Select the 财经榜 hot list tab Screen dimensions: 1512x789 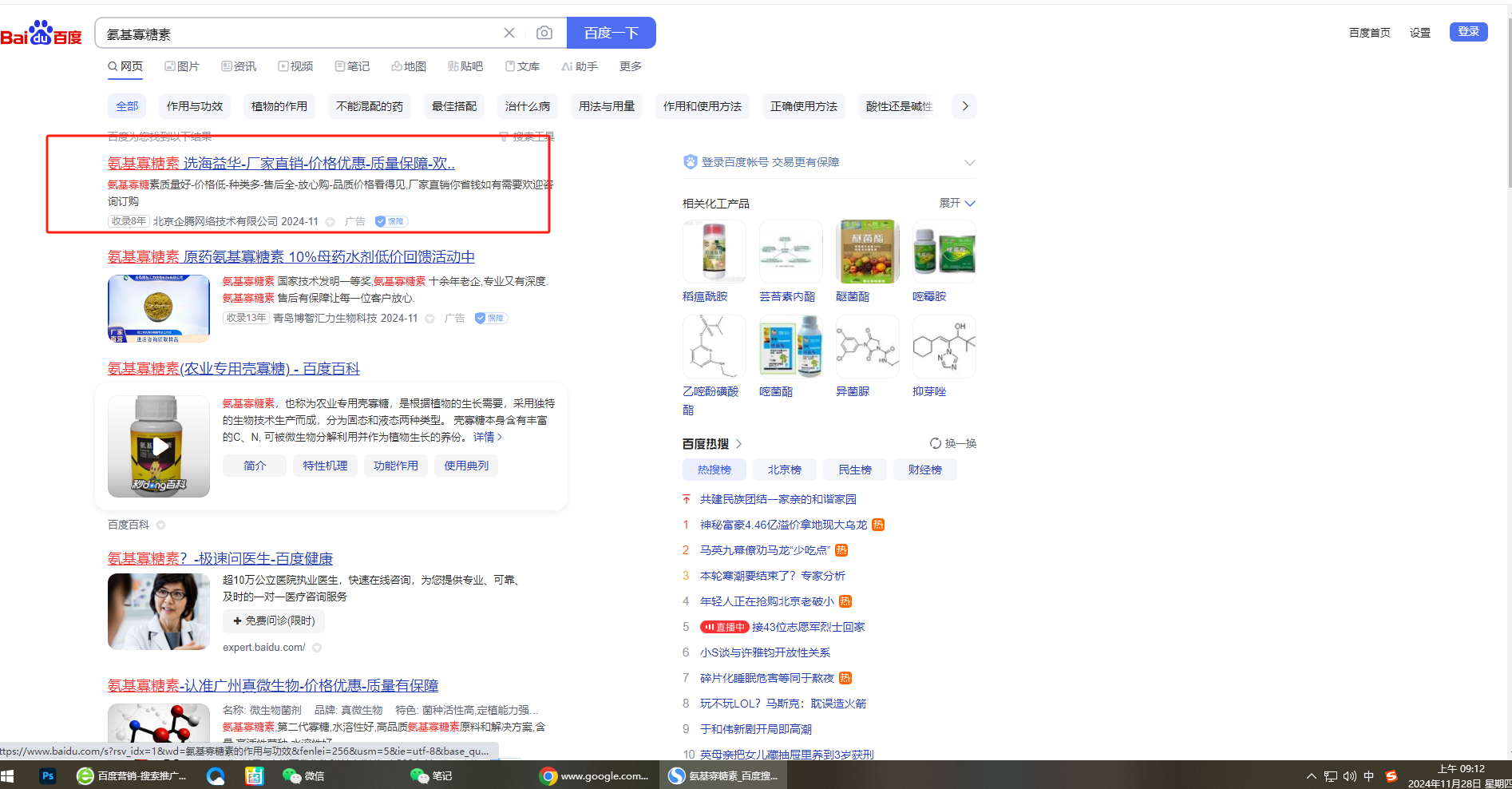(925, 470)
